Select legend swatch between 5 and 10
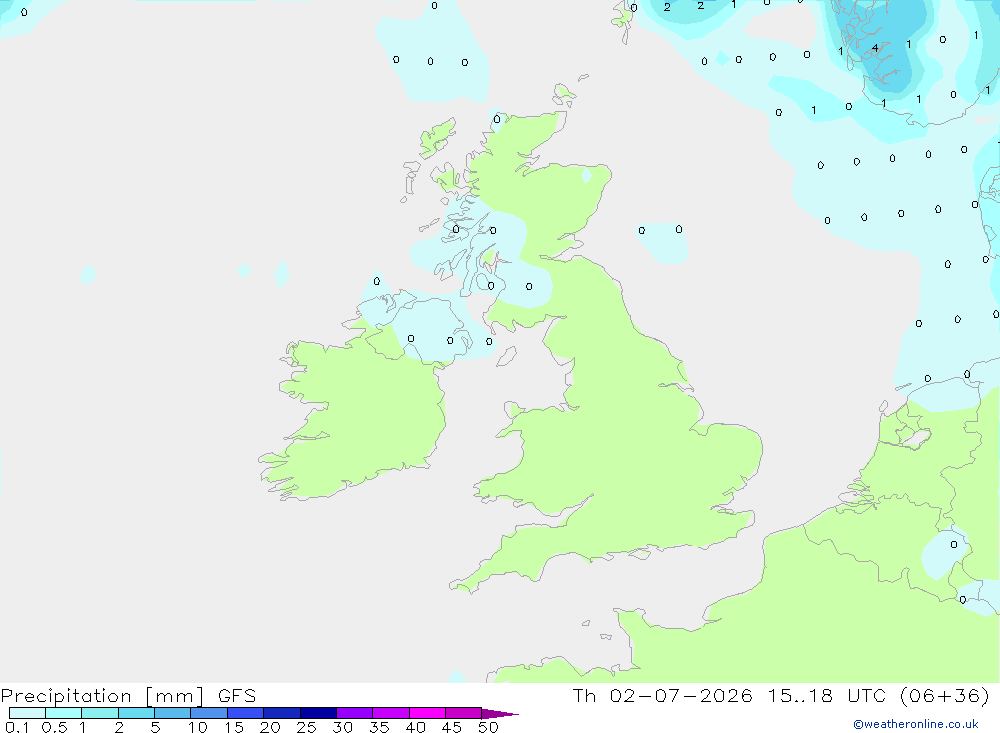Image resolution: width=1000 pixels, height=733 pixels. [173, 713]
